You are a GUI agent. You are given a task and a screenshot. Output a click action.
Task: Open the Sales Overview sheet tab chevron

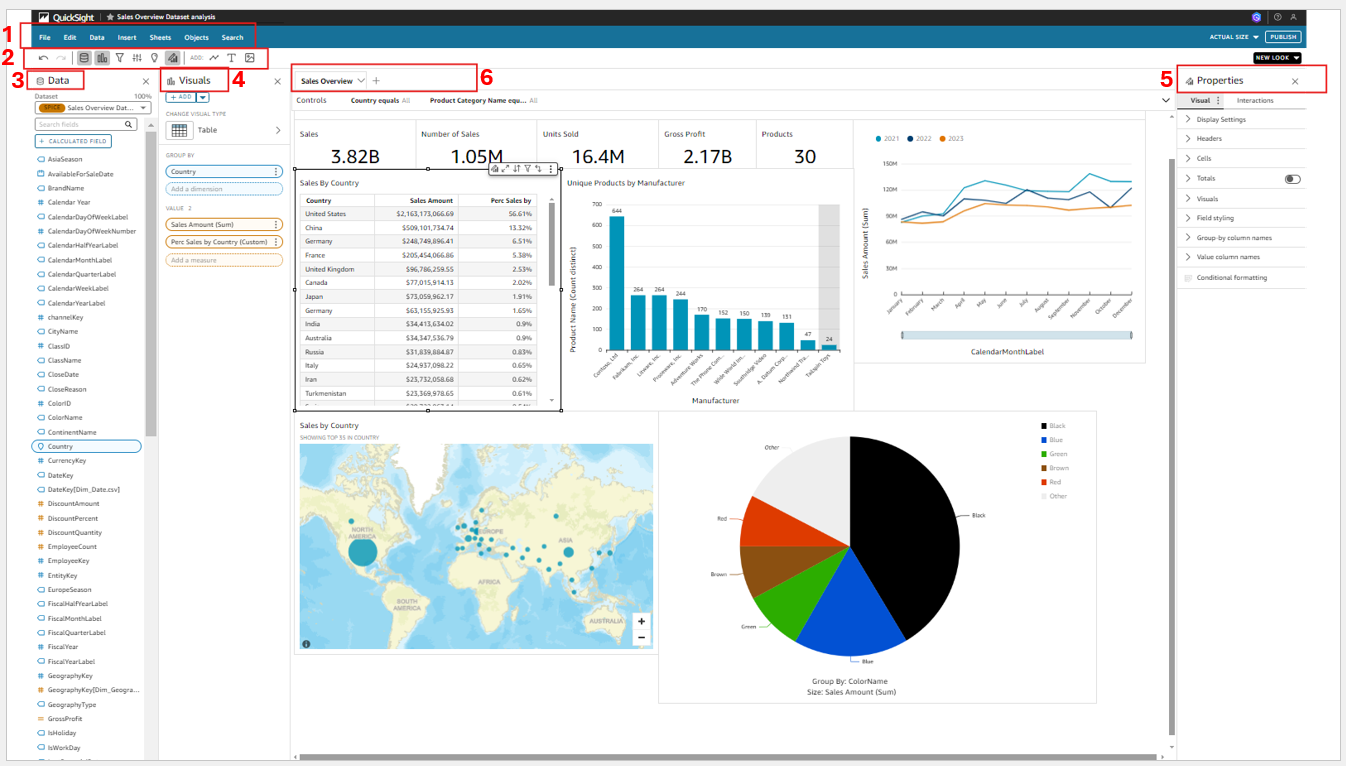click(361, 80)
